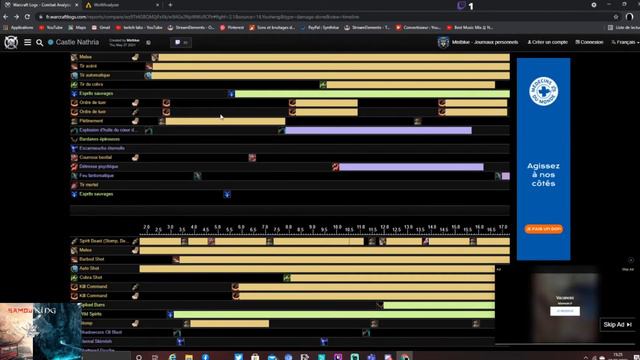The height and width of the screenshot is (360, 640).
Task: Click the tan Stomp duration bar
Action: pos(229,324)
